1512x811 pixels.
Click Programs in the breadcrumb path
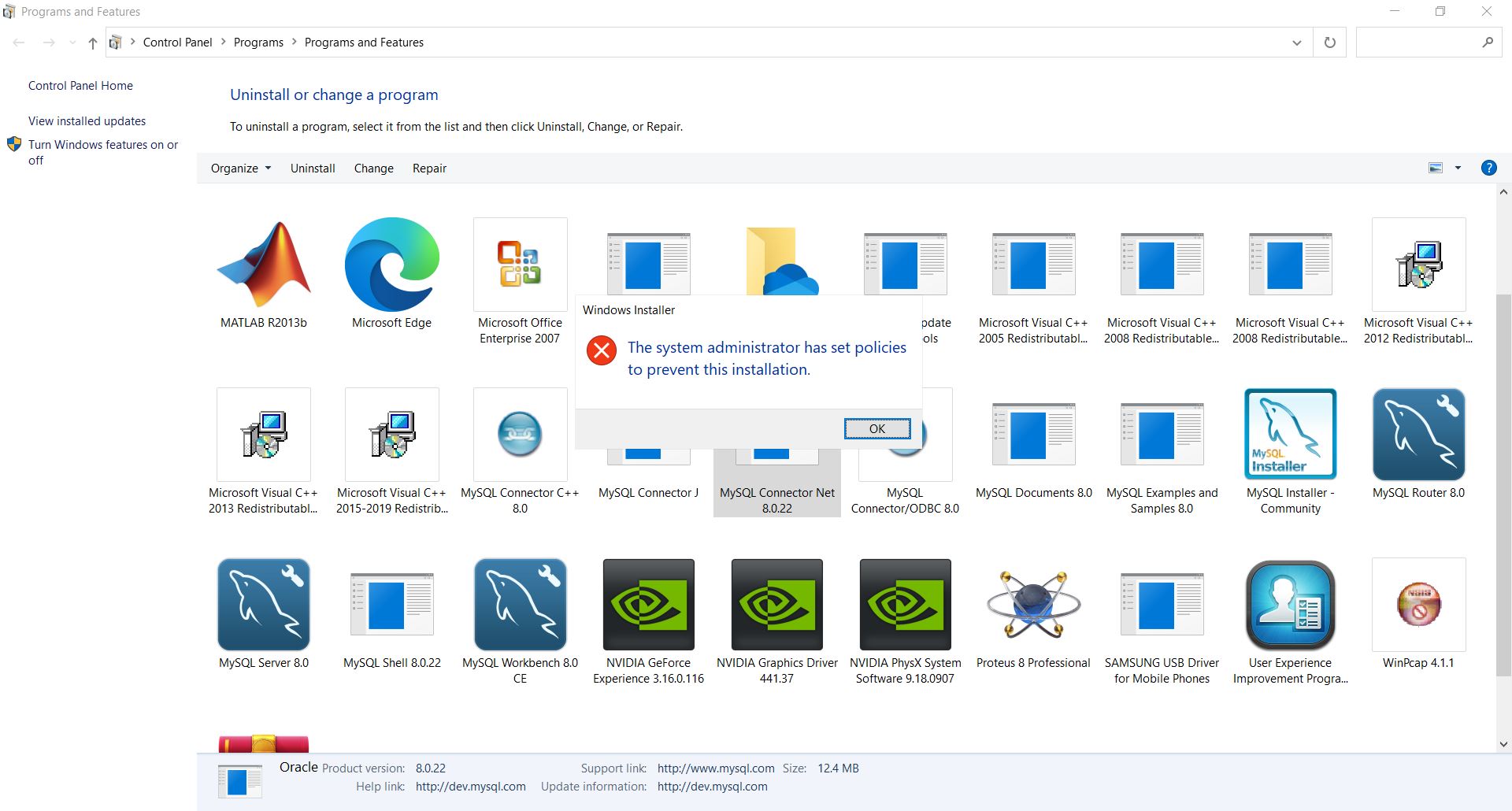[x=258, y=43]
